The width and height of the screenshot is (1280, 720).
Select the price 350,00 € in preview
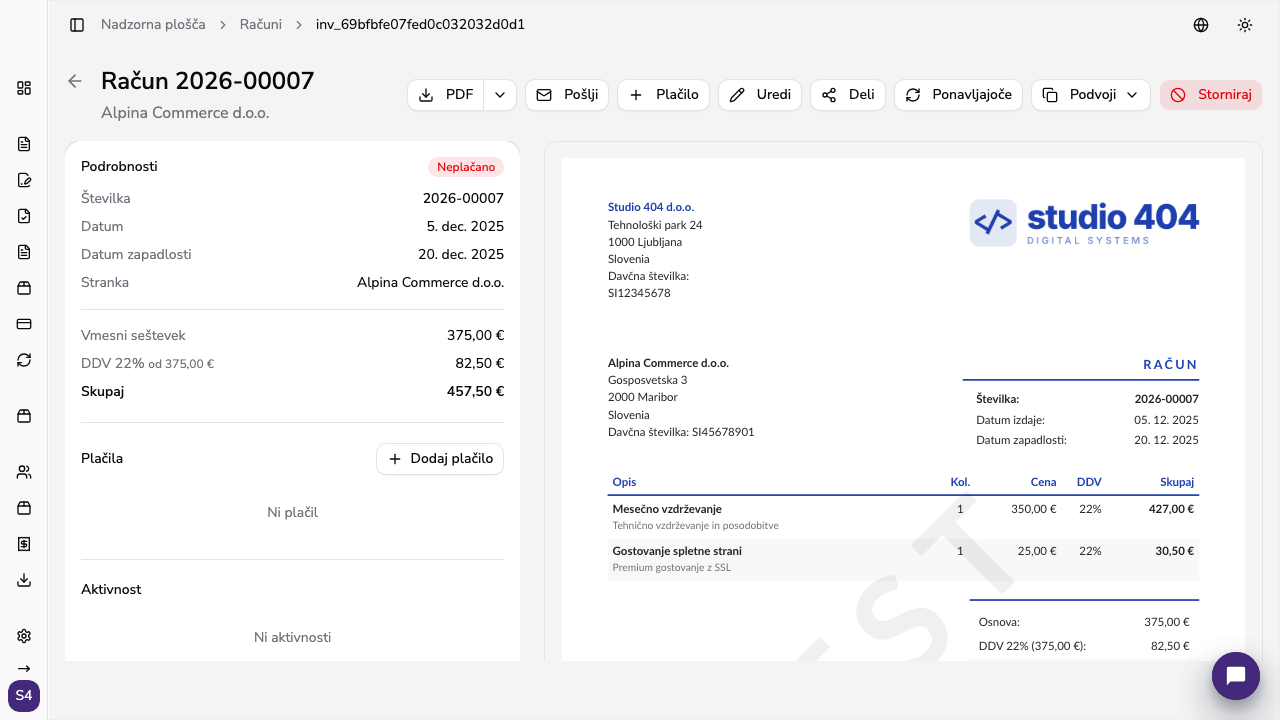[1034, 509]
